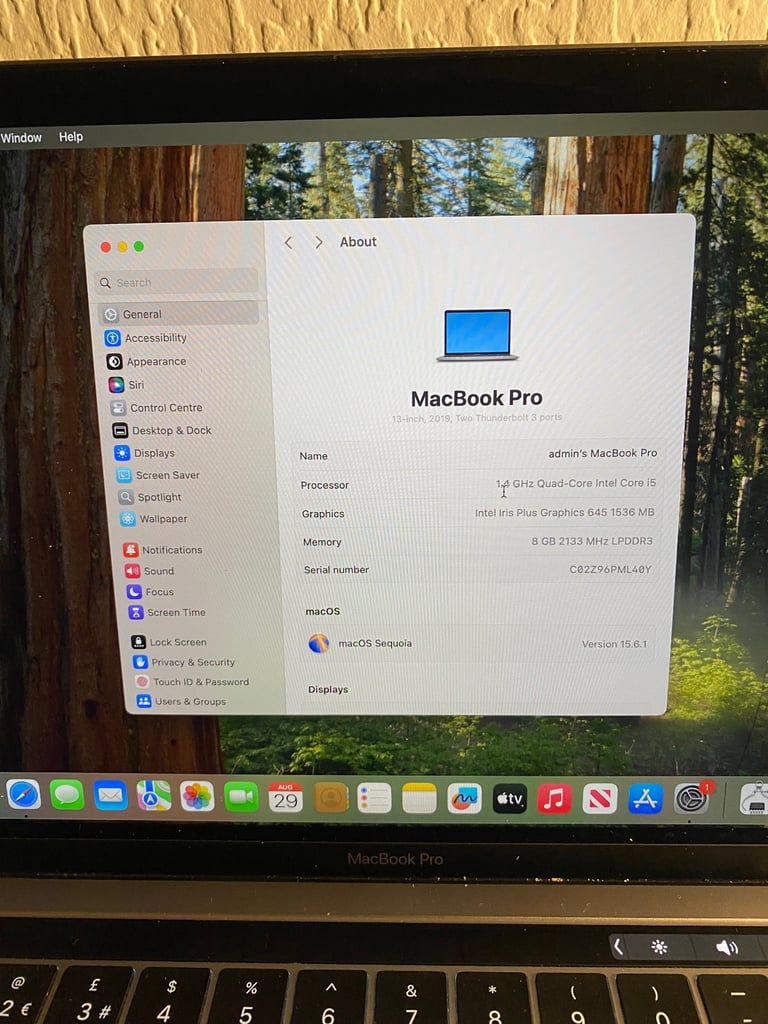The image size is (768, 1024).
Task: Open Siri settings
Action: pos(127,385)
